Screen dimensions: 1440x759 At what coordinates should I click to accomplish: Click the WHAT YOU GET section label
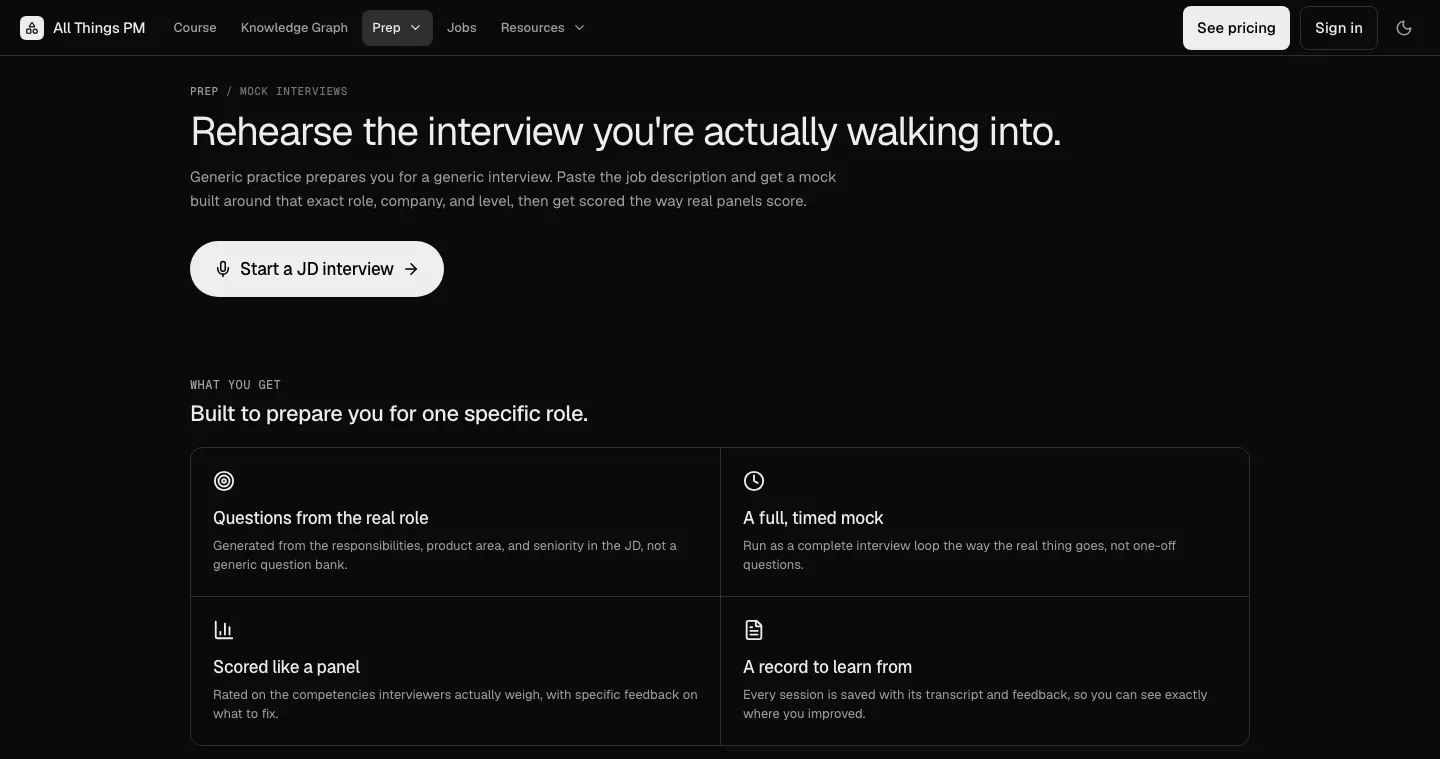[x=235, y=385]
